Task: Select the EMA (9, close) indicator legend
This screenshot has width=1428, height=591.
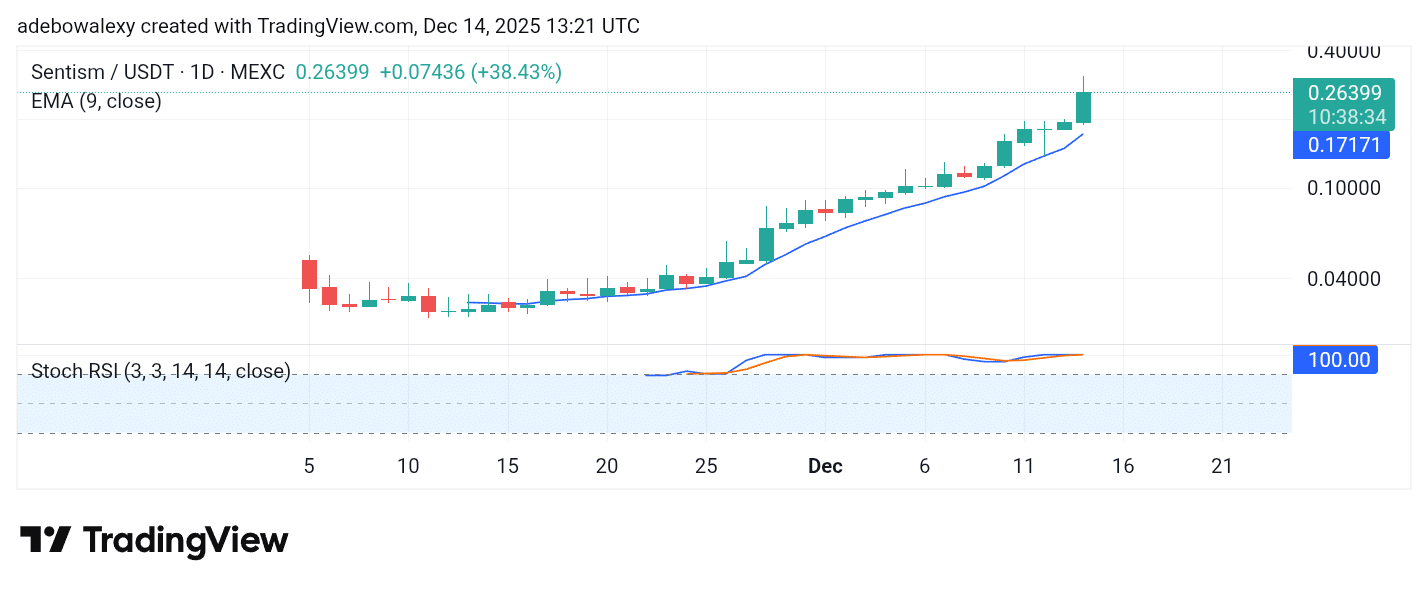Action: pyautogui.click(x=96, y=100)
